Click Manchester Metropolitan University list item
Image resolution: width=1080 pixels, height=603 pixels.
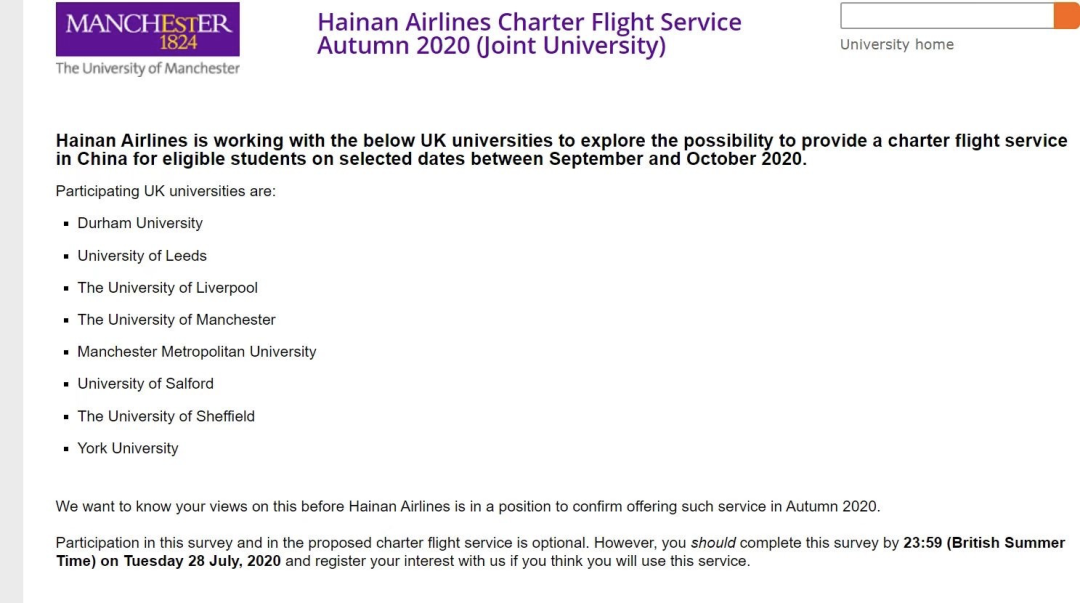(x=196, y=351)
